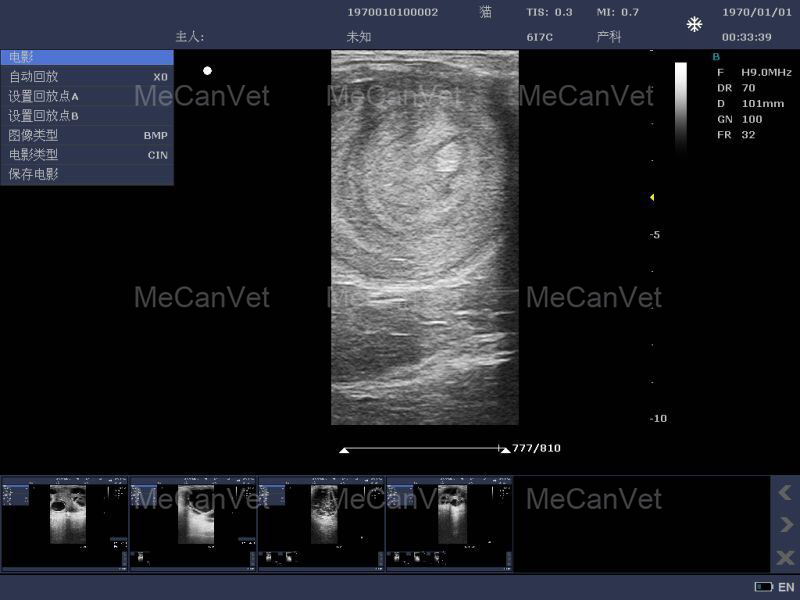This screenshot has width=800, height=600.
Task: Click 保存电影 to save the cine
Action: (x=87, y=174)
